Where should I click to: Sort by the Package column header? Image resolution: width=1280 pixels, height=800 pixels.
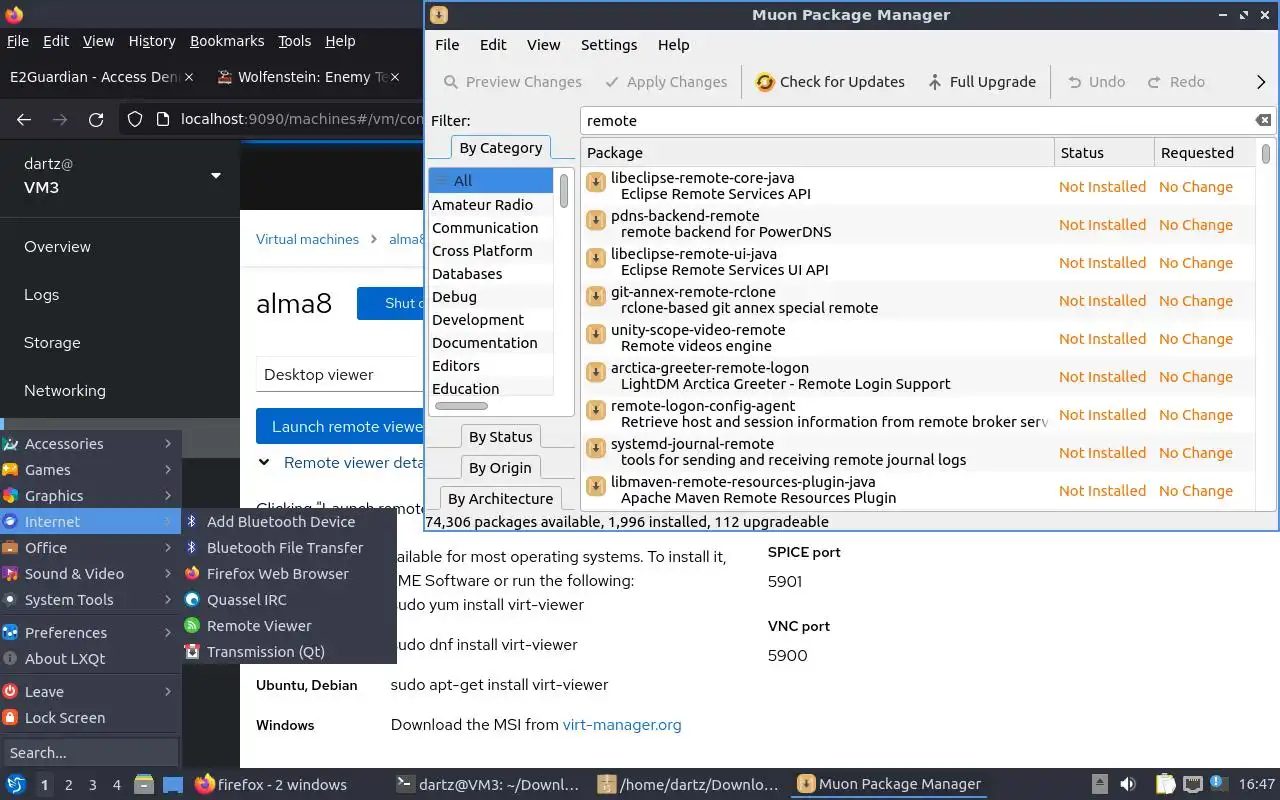[x=817, y=153]
